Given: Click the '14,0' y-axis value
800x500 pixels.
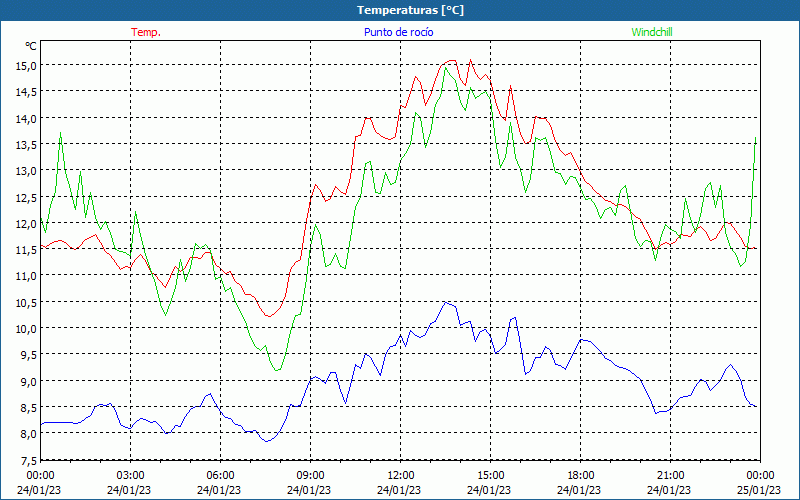Looking at the screenshot, I should 27,118.
